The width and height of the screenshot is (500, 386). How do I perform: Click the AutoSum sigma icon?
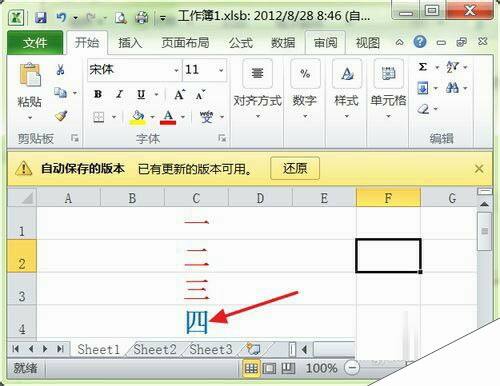423,67
